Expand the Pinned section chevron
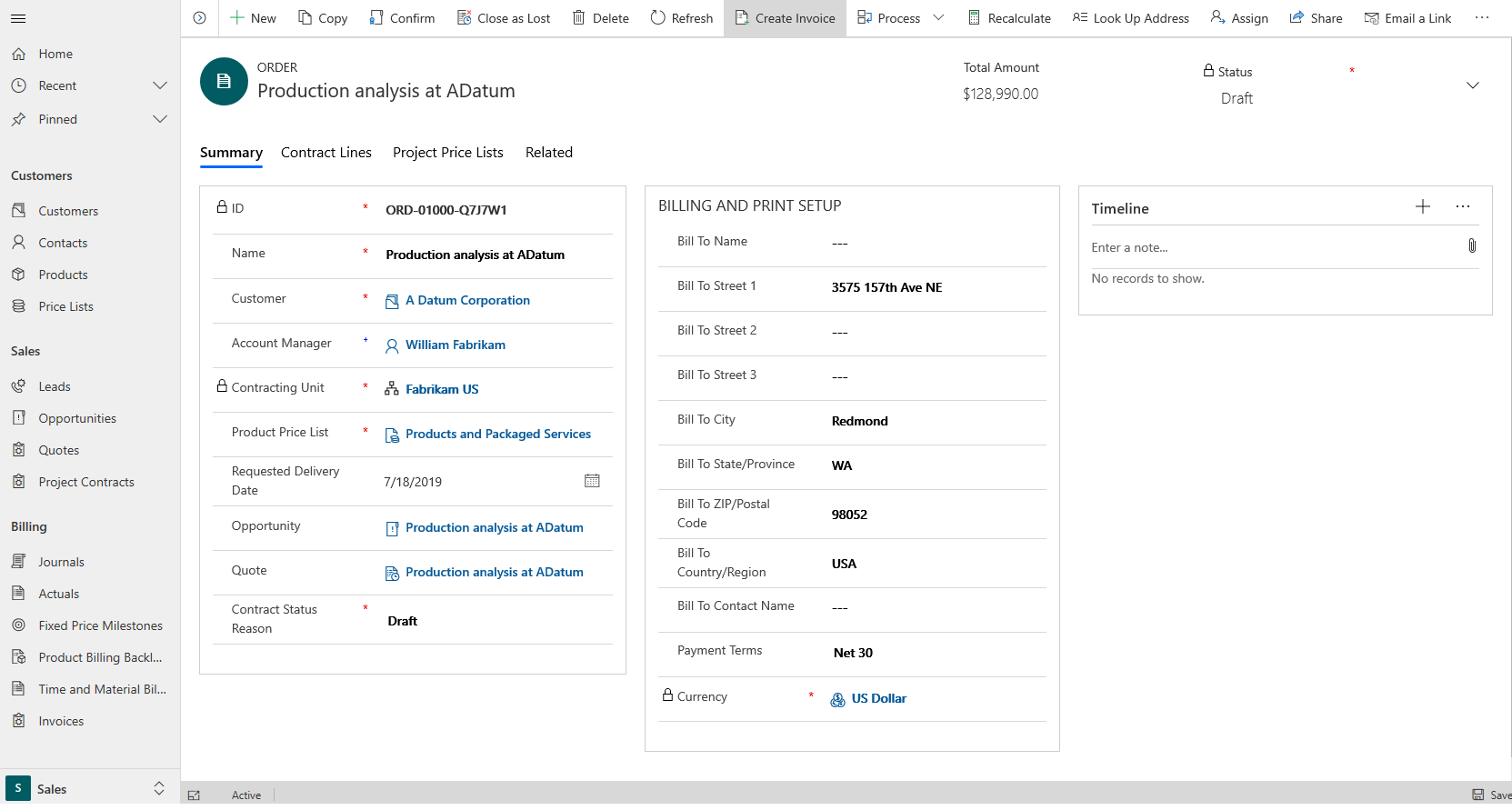 tap(160, 119)
